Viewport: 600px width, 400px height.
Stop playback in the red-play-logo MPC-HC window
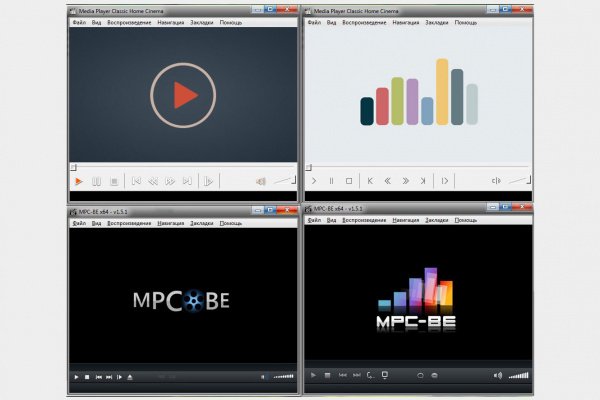pyautogui.click(x=114, y=181)
